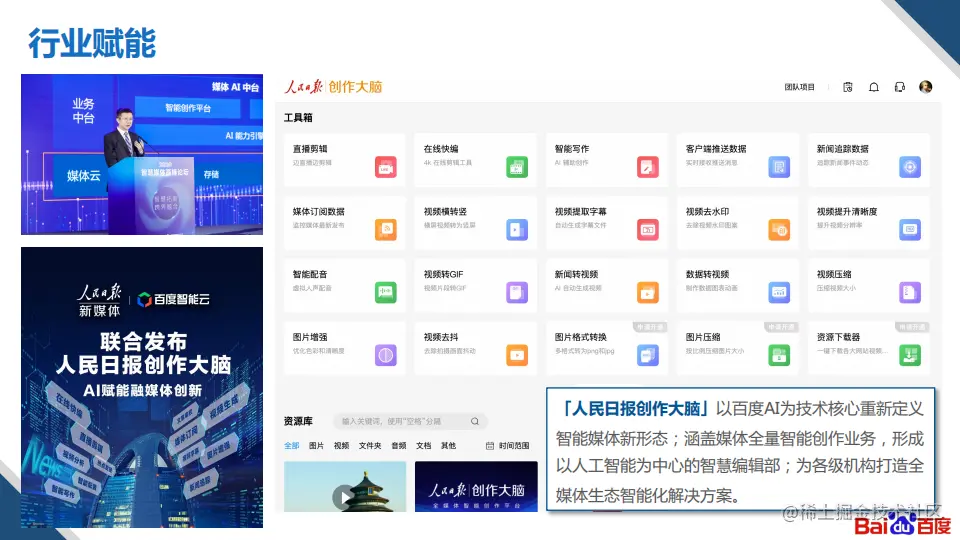Open the 新闻转视频 icon
This screenshot has height=540, width=960.
(x=648, y=293)
